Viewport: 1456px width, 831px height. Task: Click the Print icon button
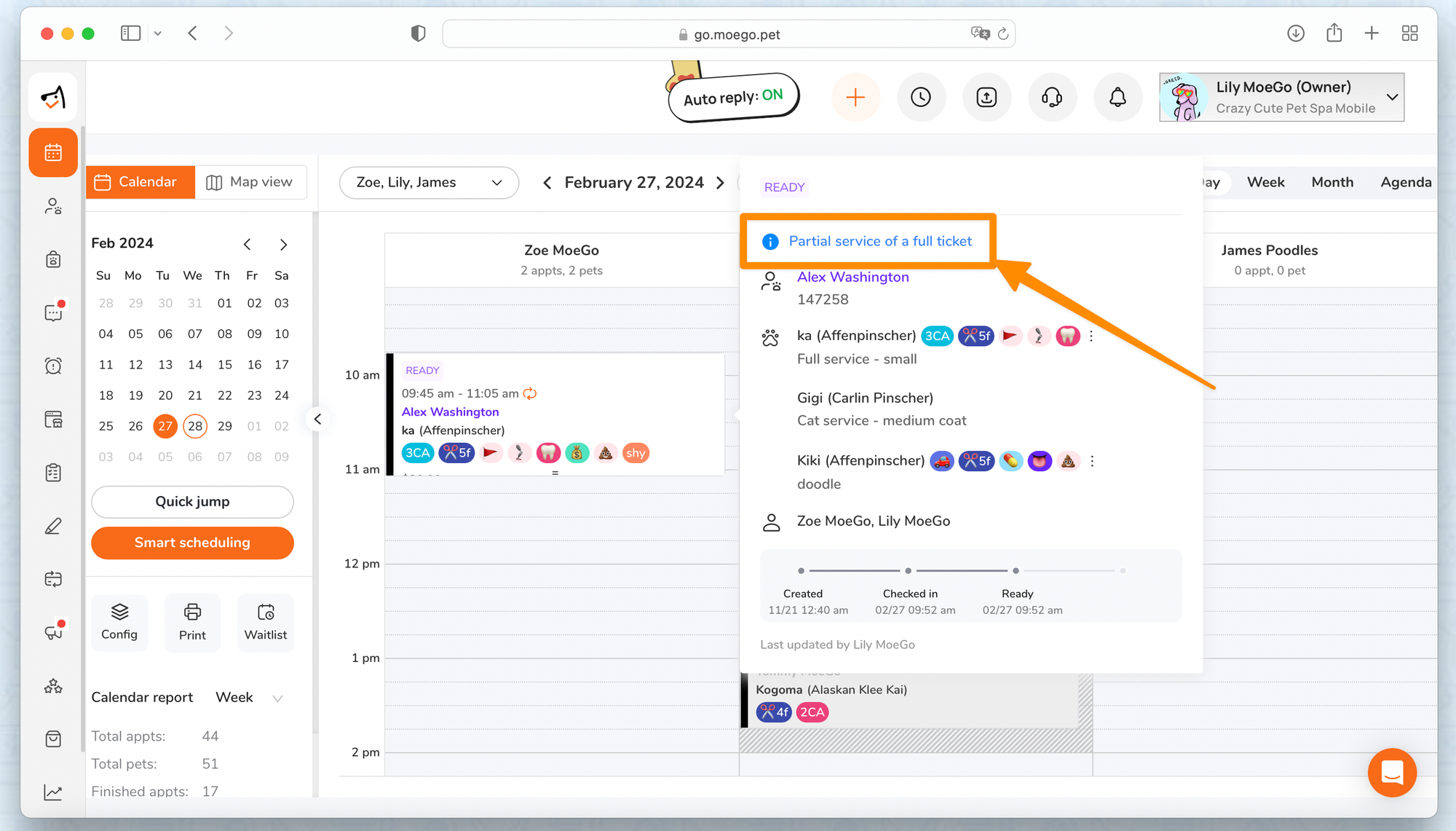tap(192, 622)
